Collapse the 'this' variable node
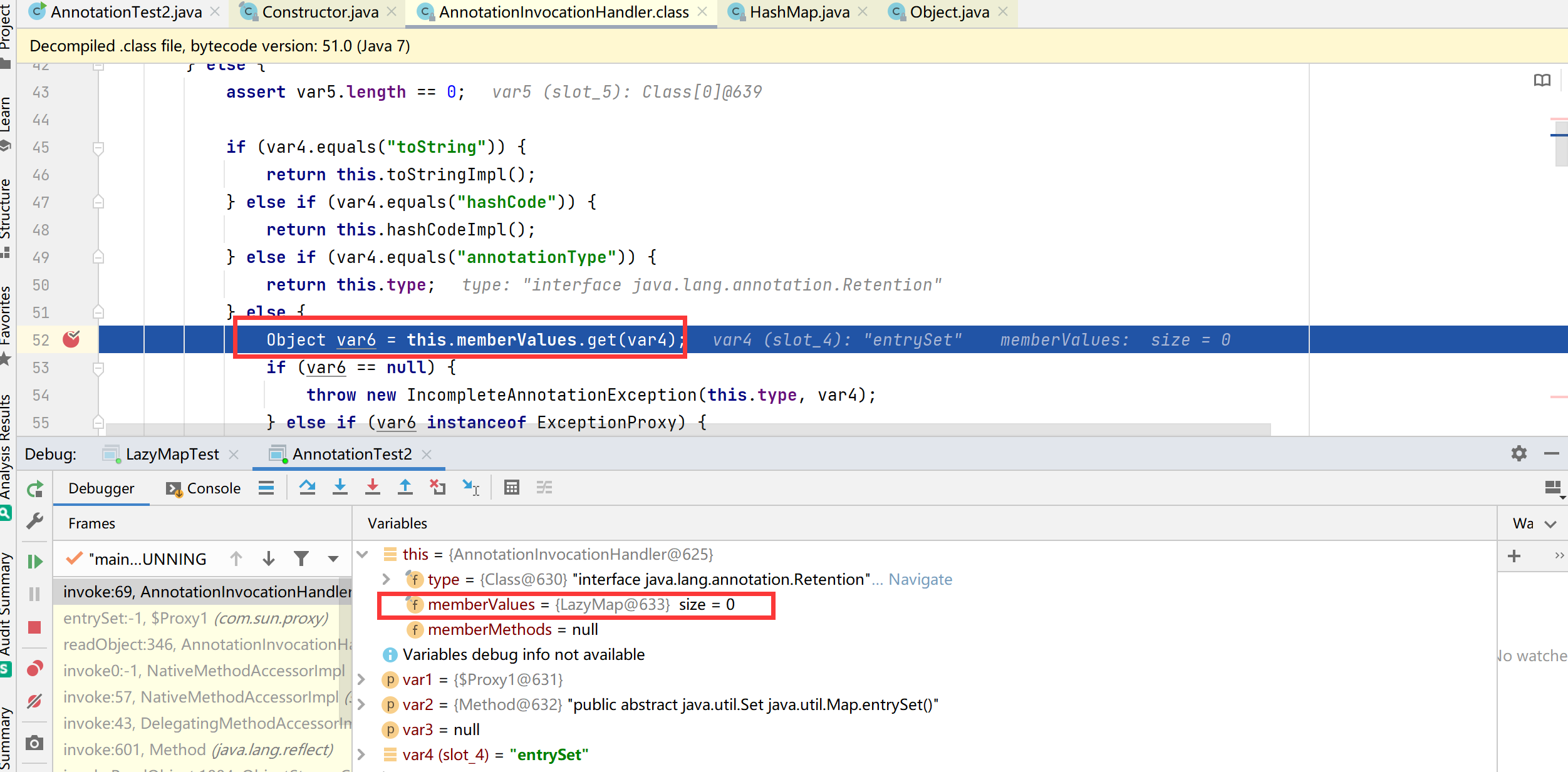 (362, 555)
